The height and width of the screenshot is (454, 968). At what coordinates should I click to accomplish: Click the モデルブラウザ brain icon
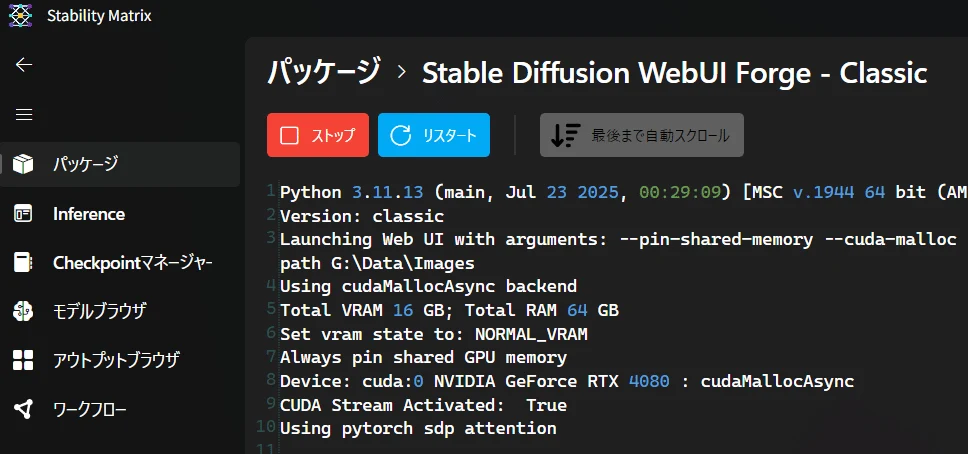23,311
